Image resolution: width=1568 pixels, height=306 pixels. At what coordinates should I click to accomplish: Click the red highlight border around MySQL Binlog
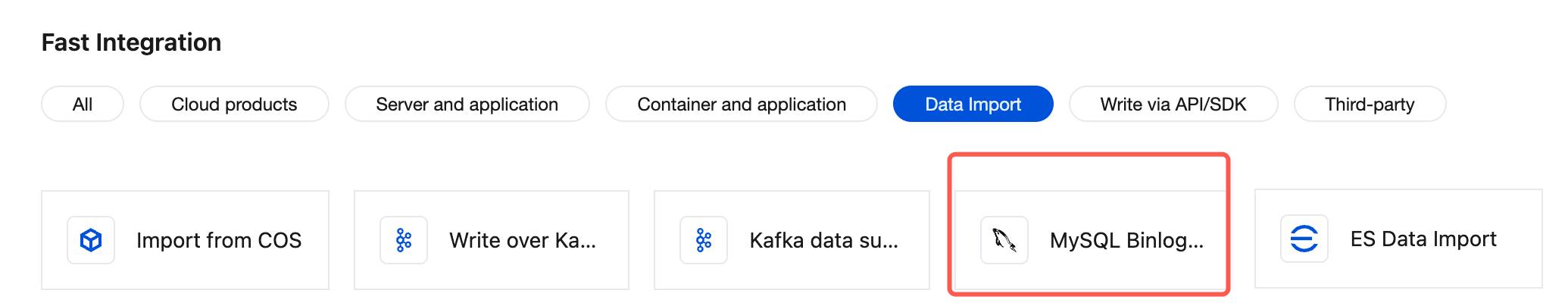(1089, 155)
